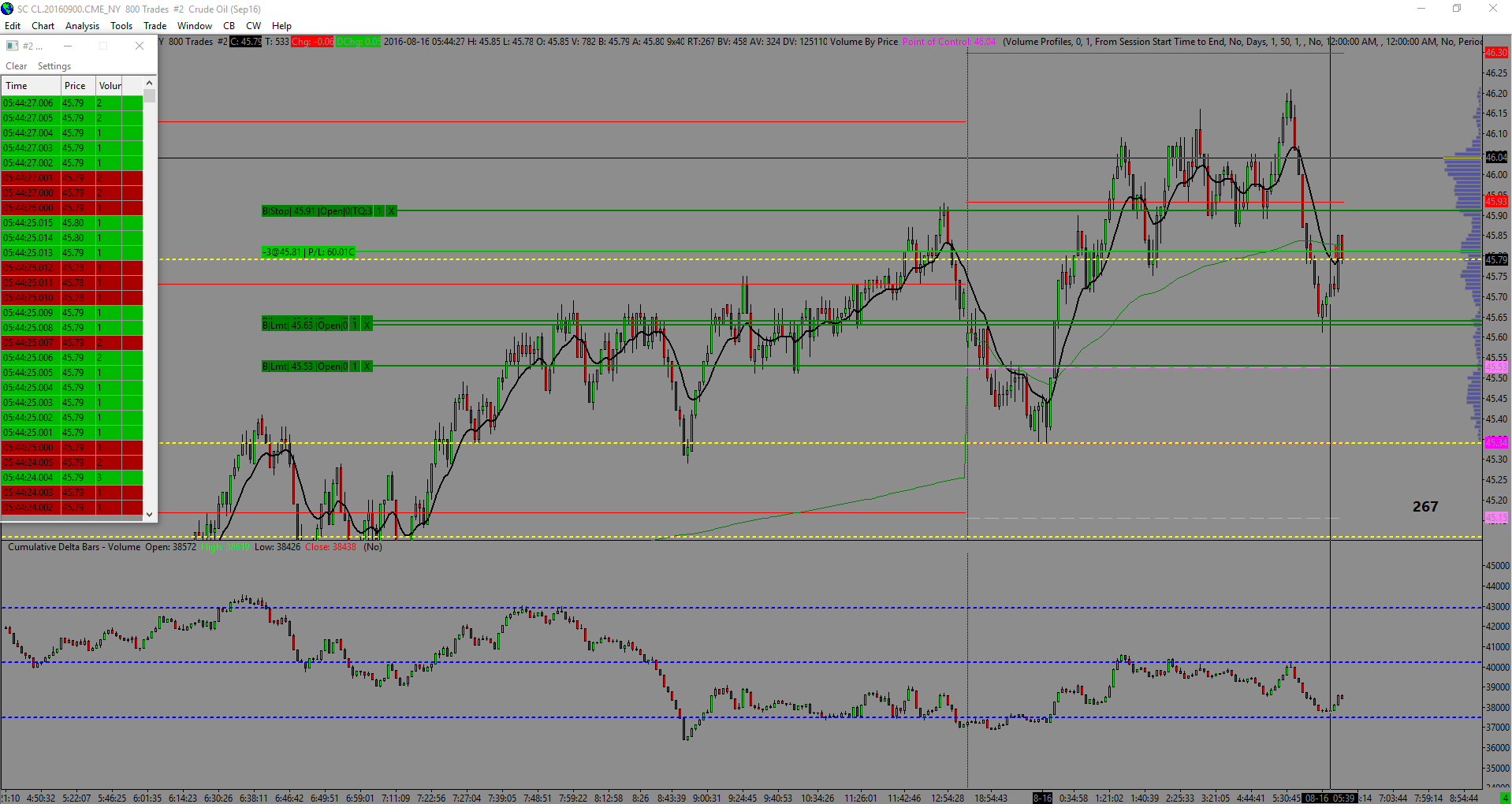1512x804 pixels.
Task: Click the pink 45.15 price scale marker
Action: click(1496, 518)
